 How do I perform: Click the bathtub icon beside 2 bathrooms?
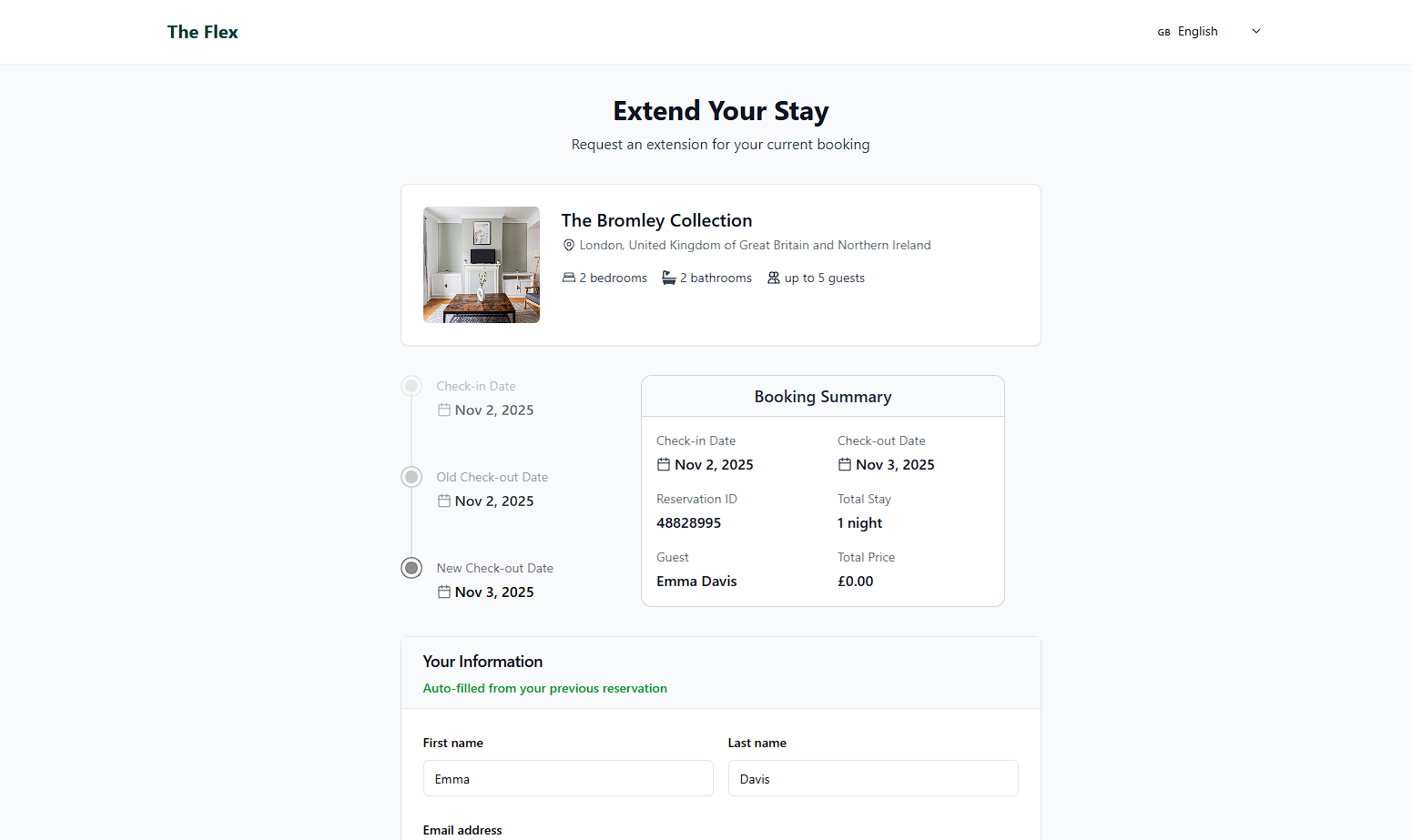pyautogui.click(x=669, y=277)
